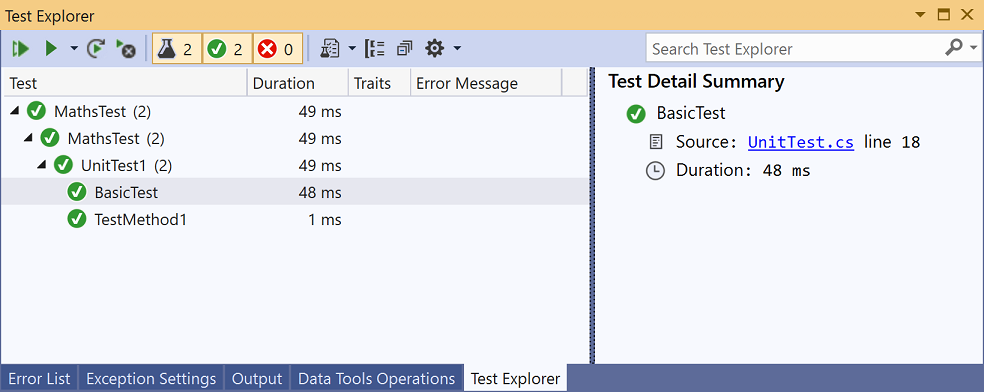Cancel the running tests

pos(126,49)
